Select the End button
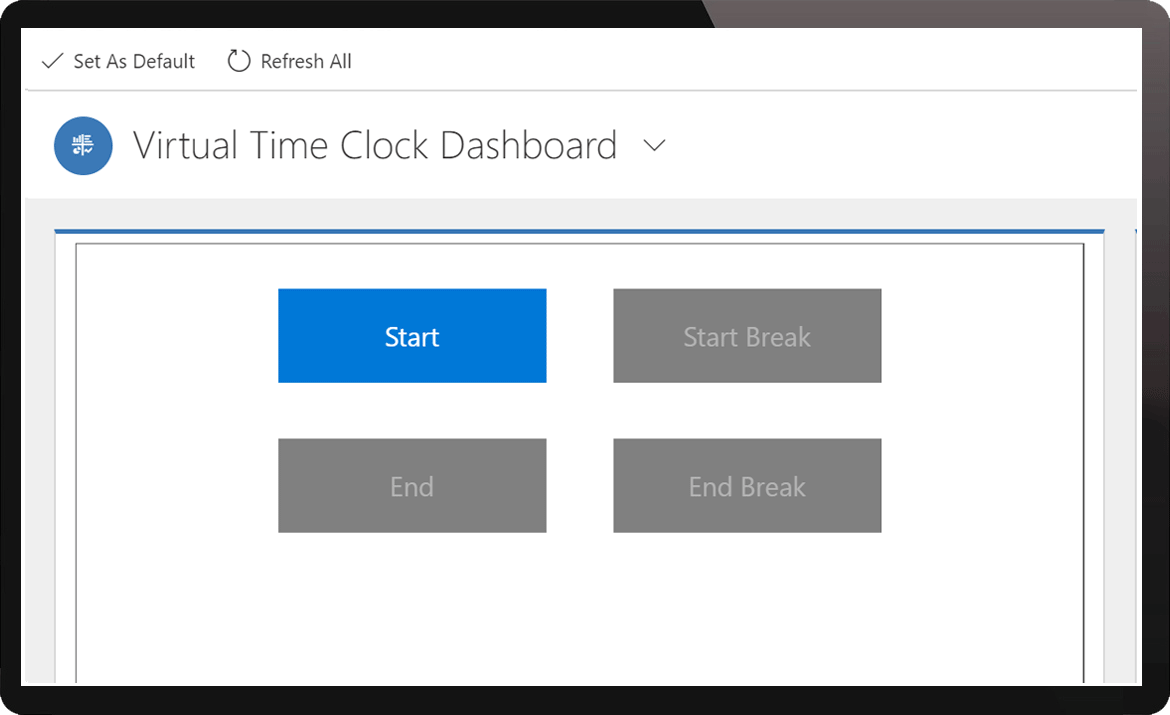Viewport: 1170px width, 715px height. [412, 486]
